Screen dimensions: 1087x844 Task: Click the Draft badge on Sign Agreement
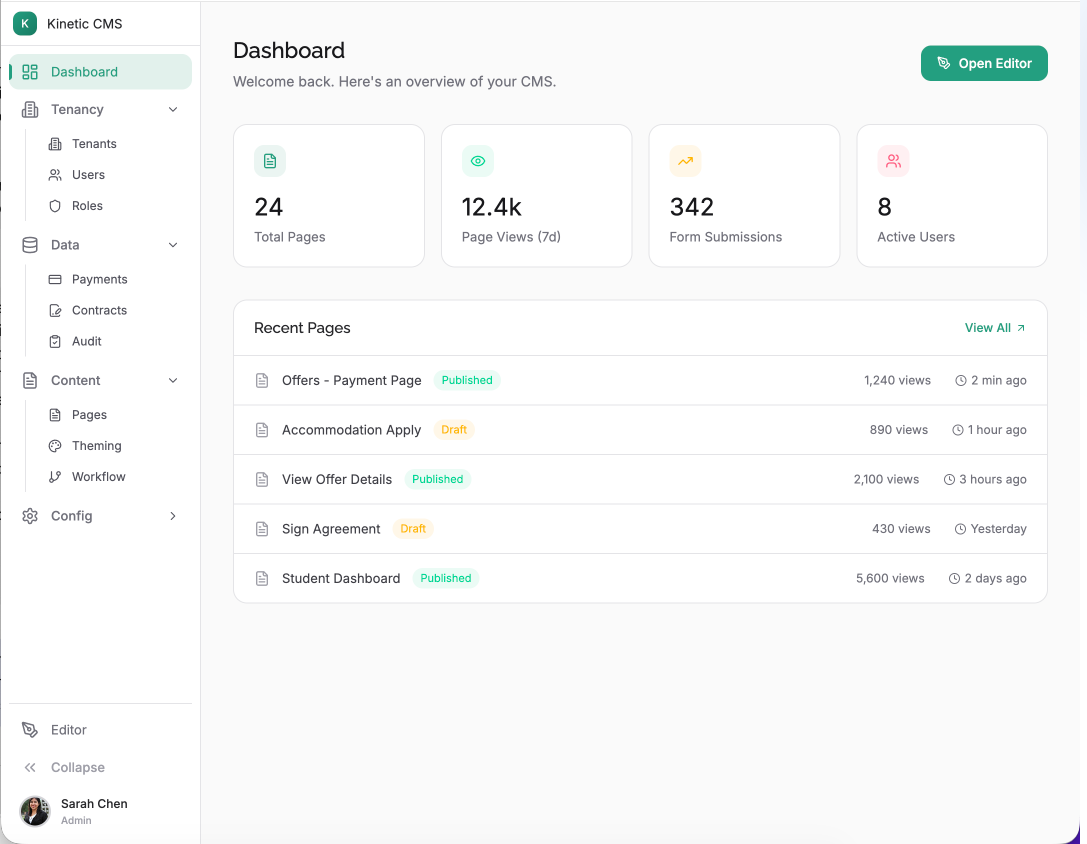click(413, 528)
